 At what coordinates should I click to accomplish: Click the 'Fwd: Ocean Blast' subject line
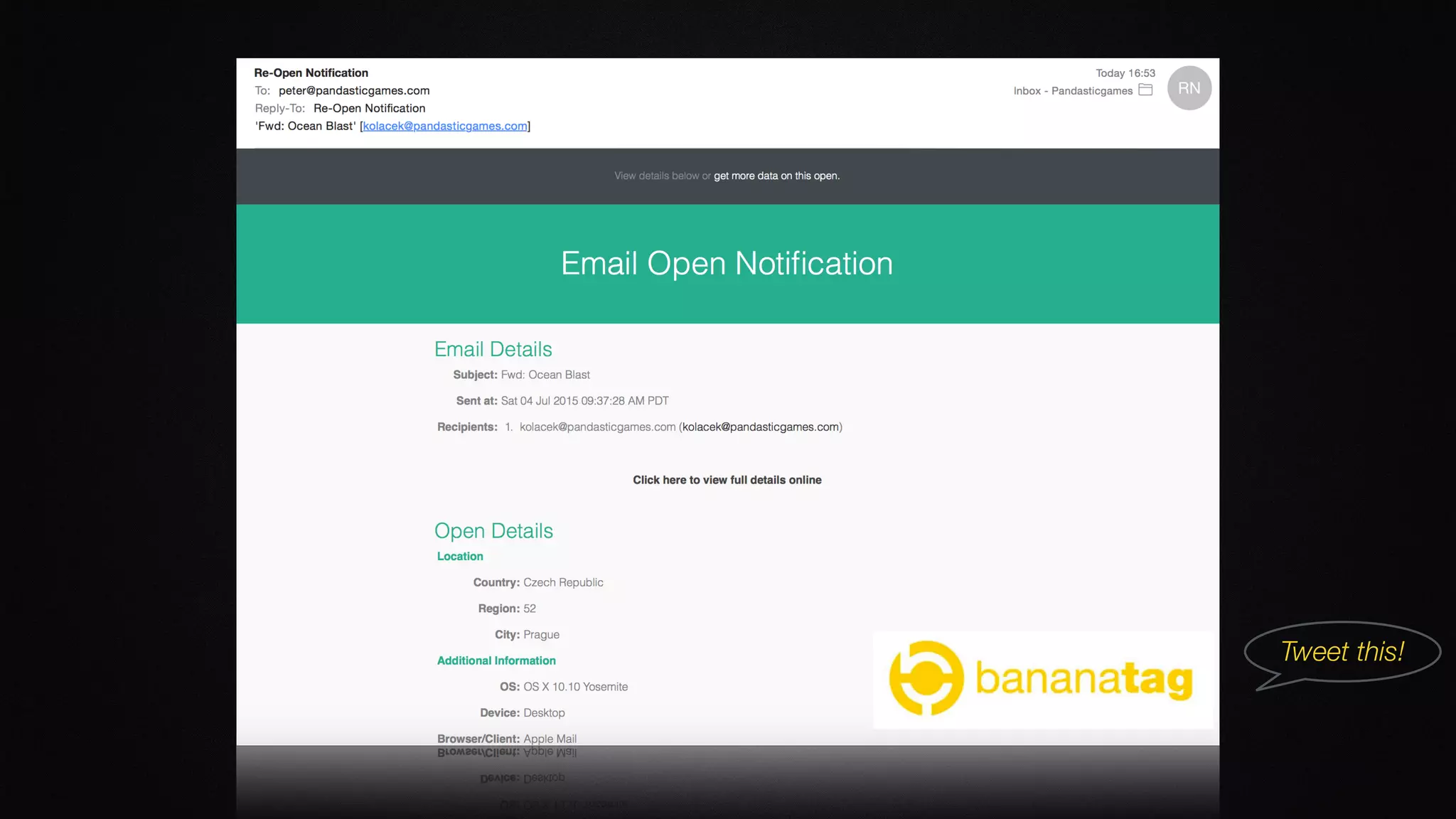click(x=306, y=126)
